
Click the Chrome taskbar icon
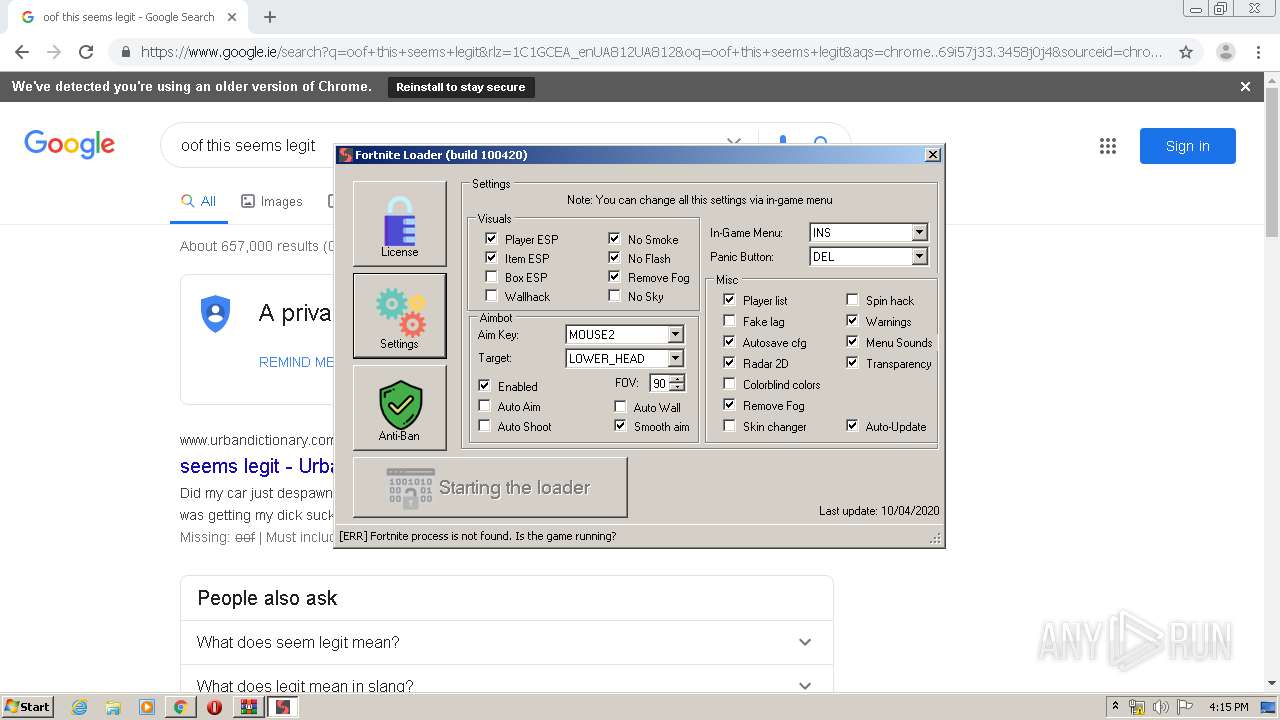pyautogui.click(x=180, y=707)
